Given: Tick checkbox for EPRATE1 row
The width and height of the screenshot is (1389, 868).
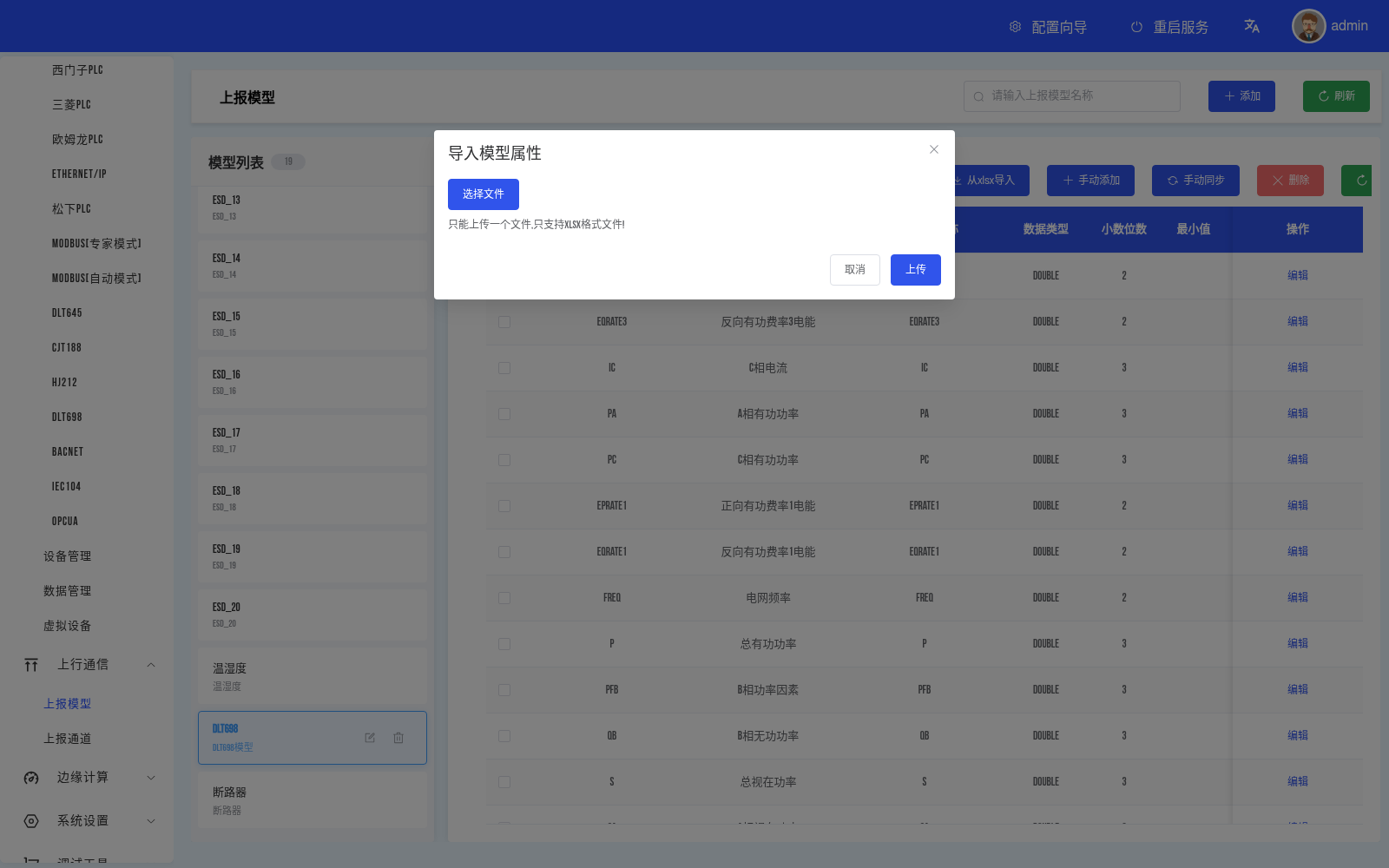Looking at the screenshot, I should pos(504,506).
